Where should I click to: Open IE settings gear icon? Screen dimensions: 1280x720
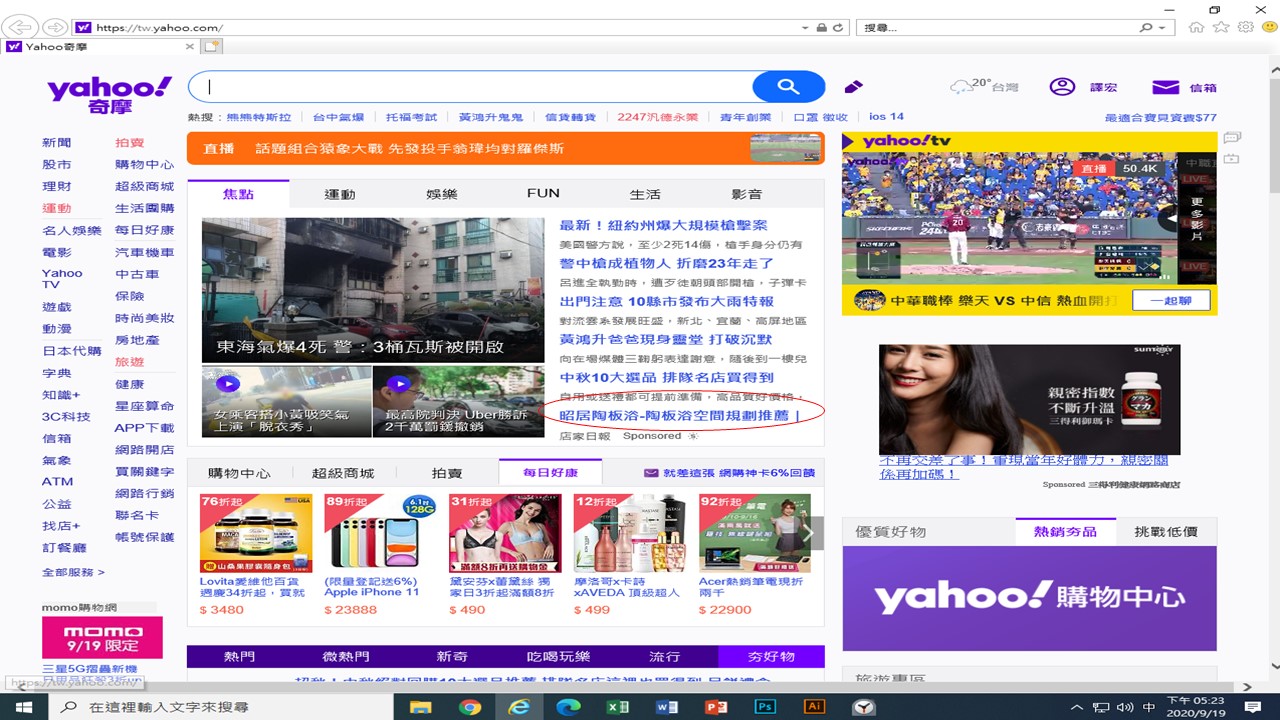click(1246, 27)
